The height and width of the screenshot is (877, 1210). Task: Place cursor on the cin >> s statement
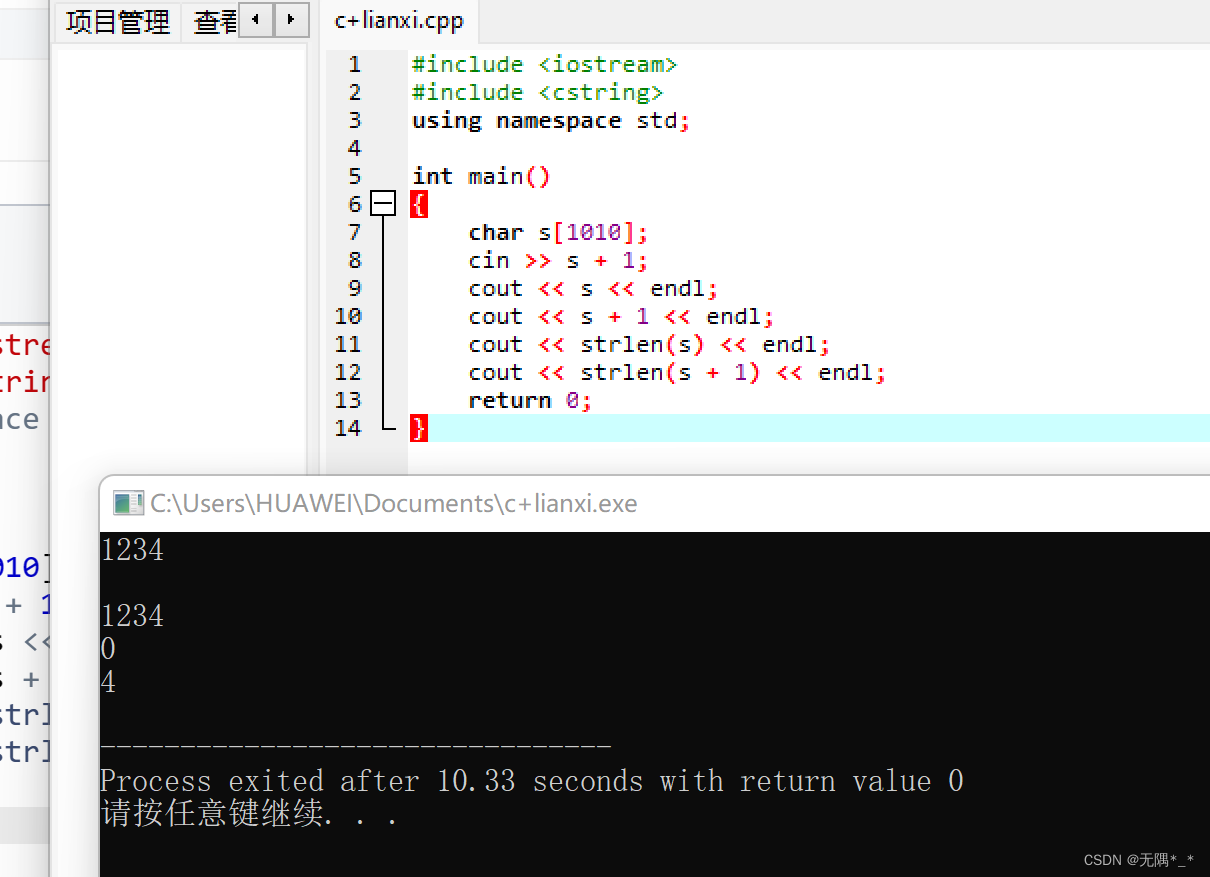(560, 260)
